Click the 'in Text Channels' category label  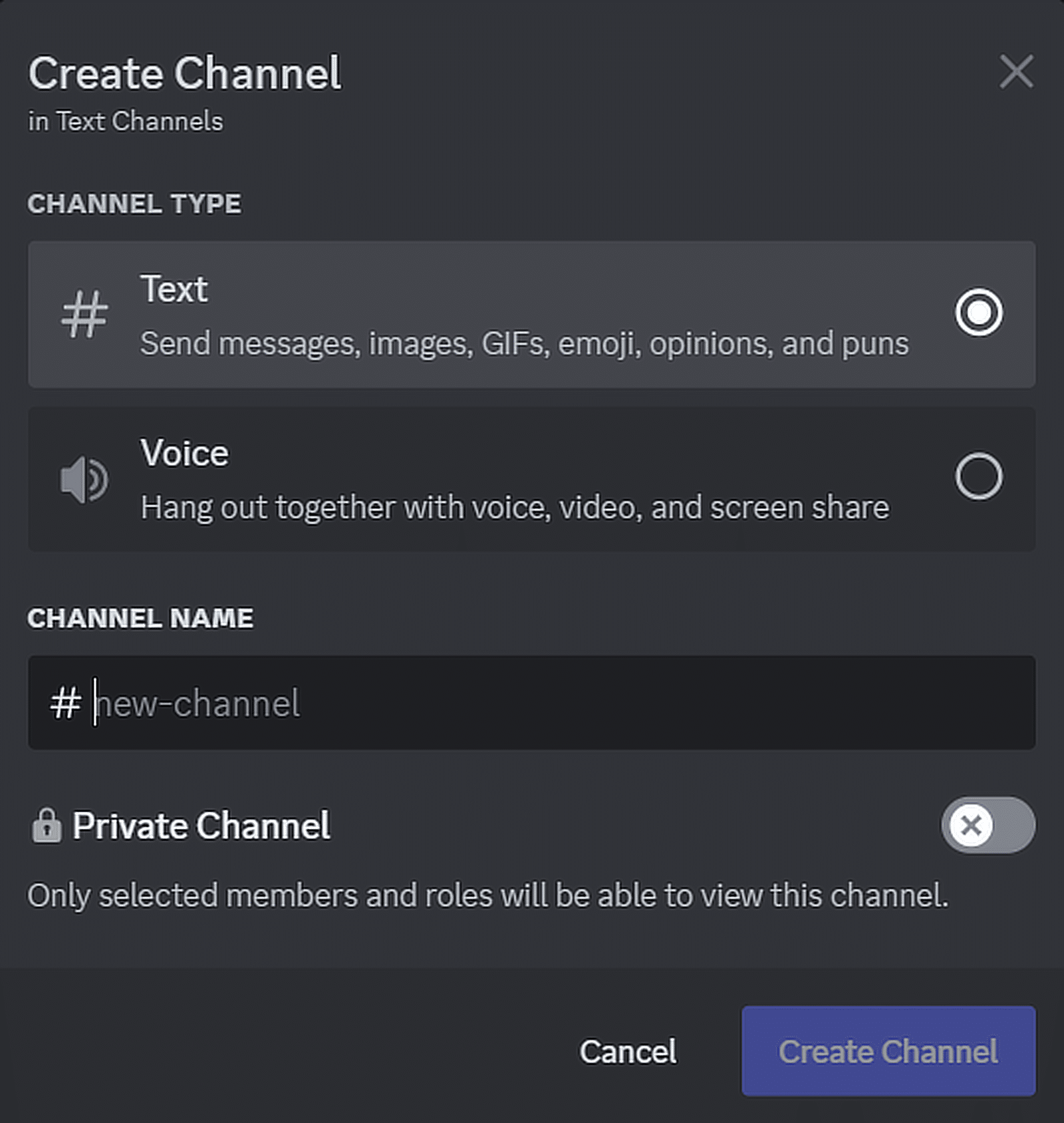(125, 121)
